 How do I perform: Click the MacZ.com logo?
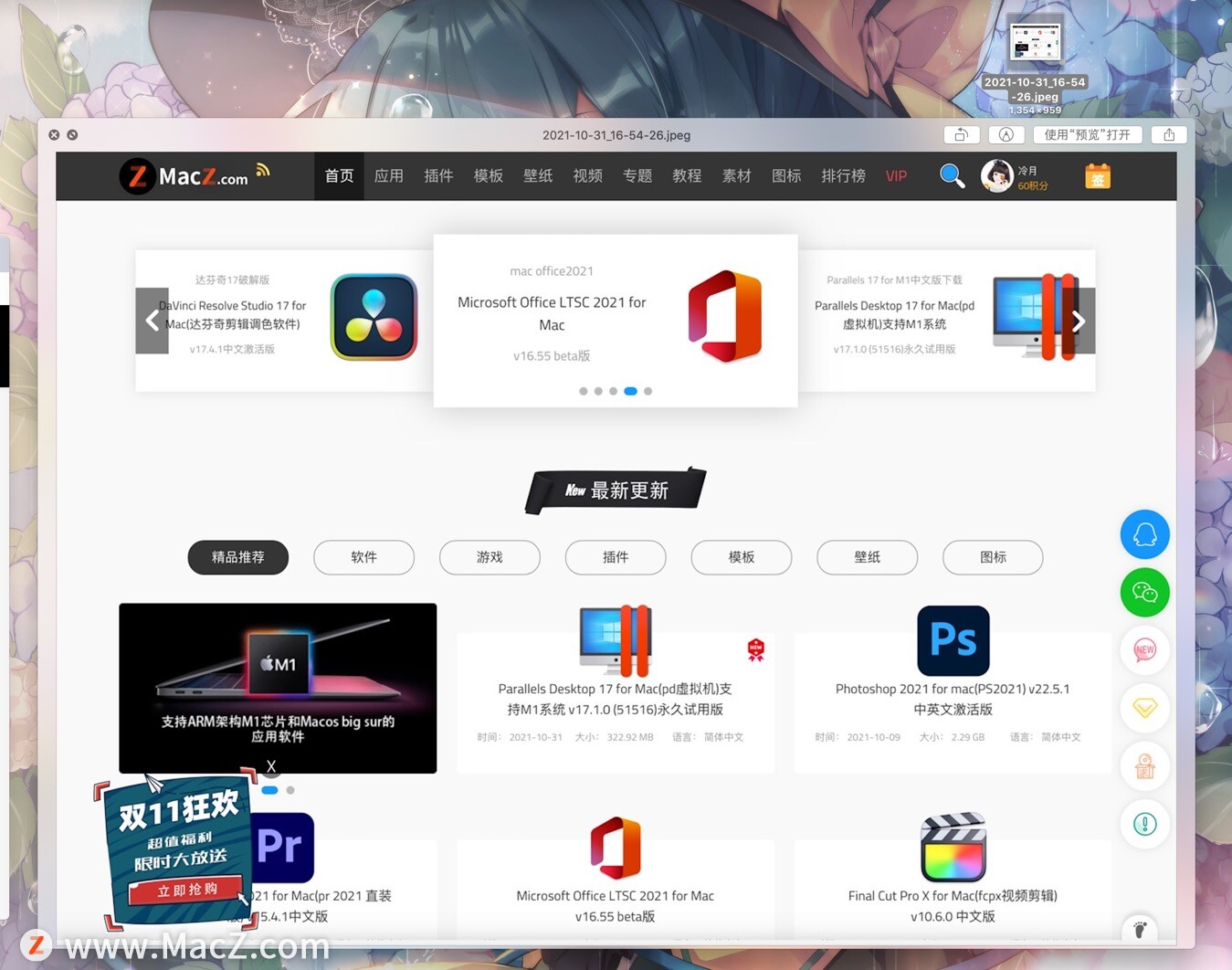coord(184,176)
